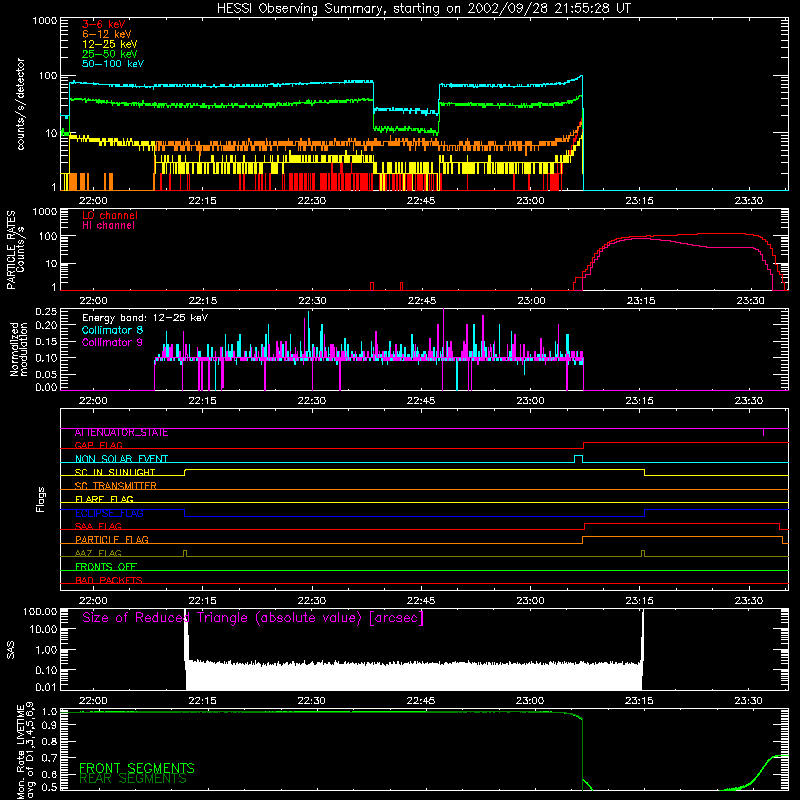The image size is (800, 800).
Task: Click the PARTICLE RATES Counts/s axis label
Action: tap(15, 250)
